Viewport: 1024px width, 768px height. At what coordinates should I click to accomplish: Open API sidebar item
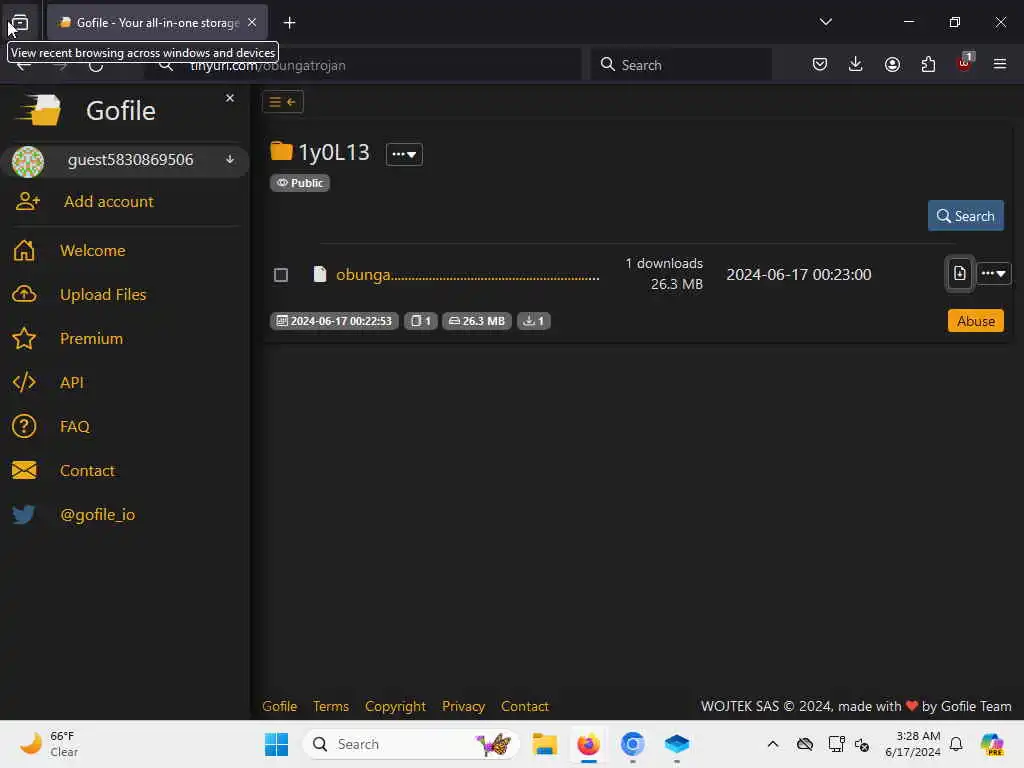[72, 383]
